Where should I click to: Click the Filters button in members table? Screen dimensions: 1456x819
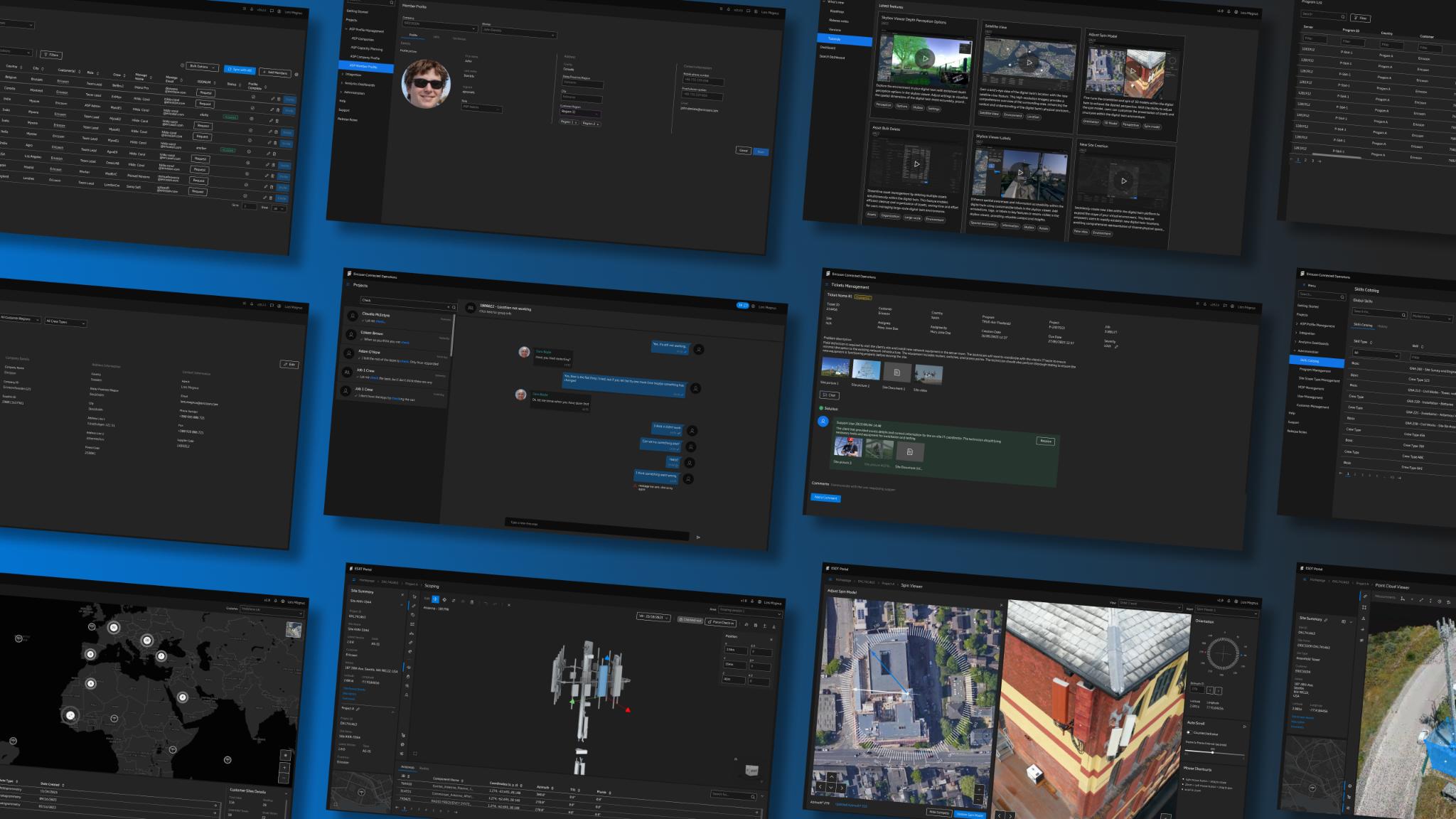pos(50,55)
